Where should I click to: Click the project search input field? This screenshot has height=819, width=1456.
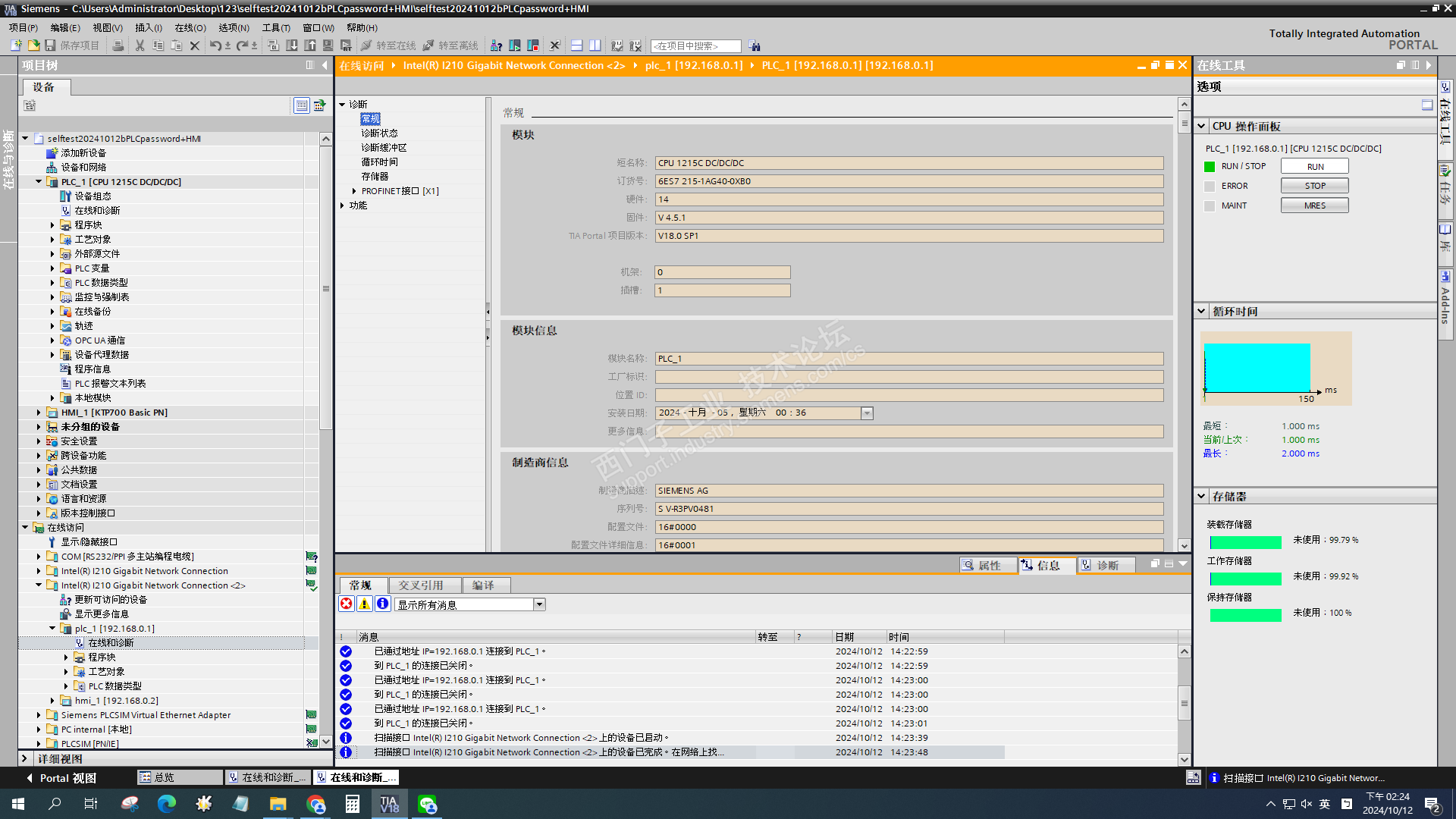pos(695,46)
